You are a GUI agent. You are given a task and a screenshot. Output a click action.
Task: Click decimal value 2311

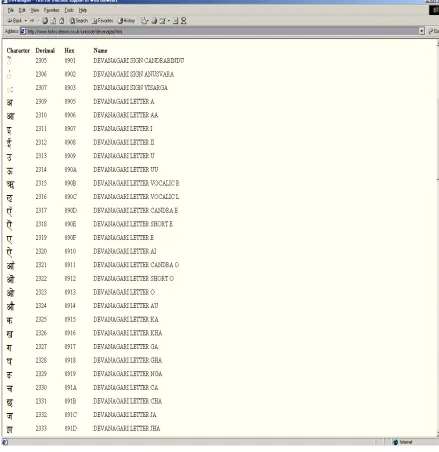point(41,129)
